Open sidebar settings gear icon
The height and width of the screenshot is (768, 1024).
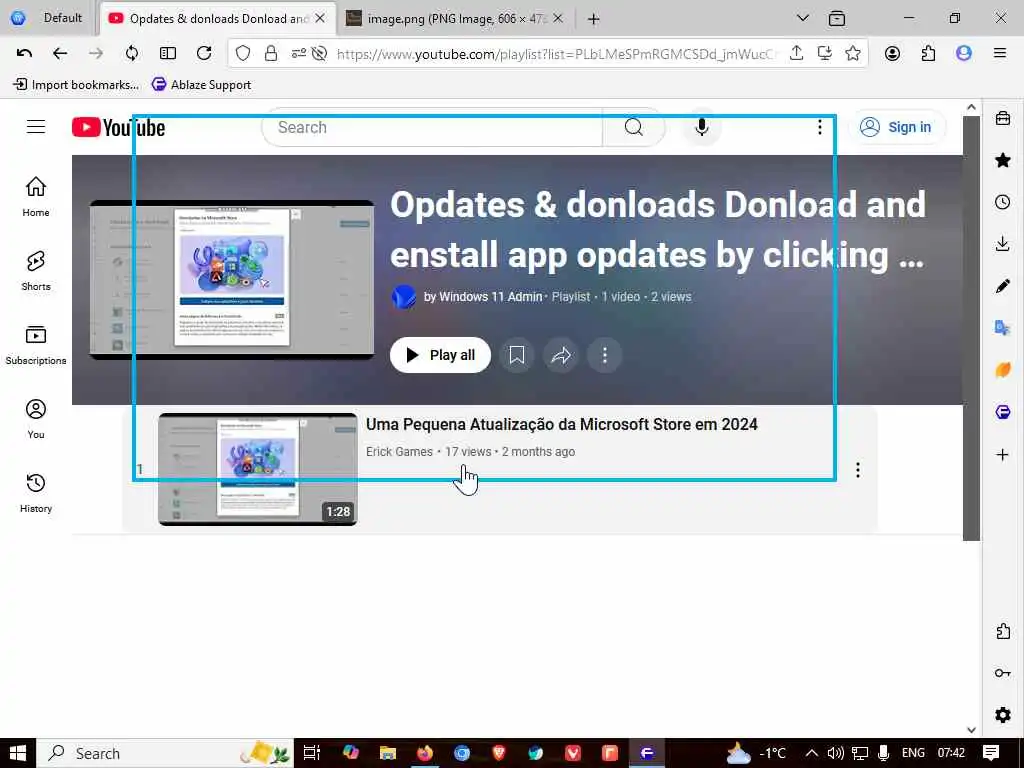coord(1003,714)
